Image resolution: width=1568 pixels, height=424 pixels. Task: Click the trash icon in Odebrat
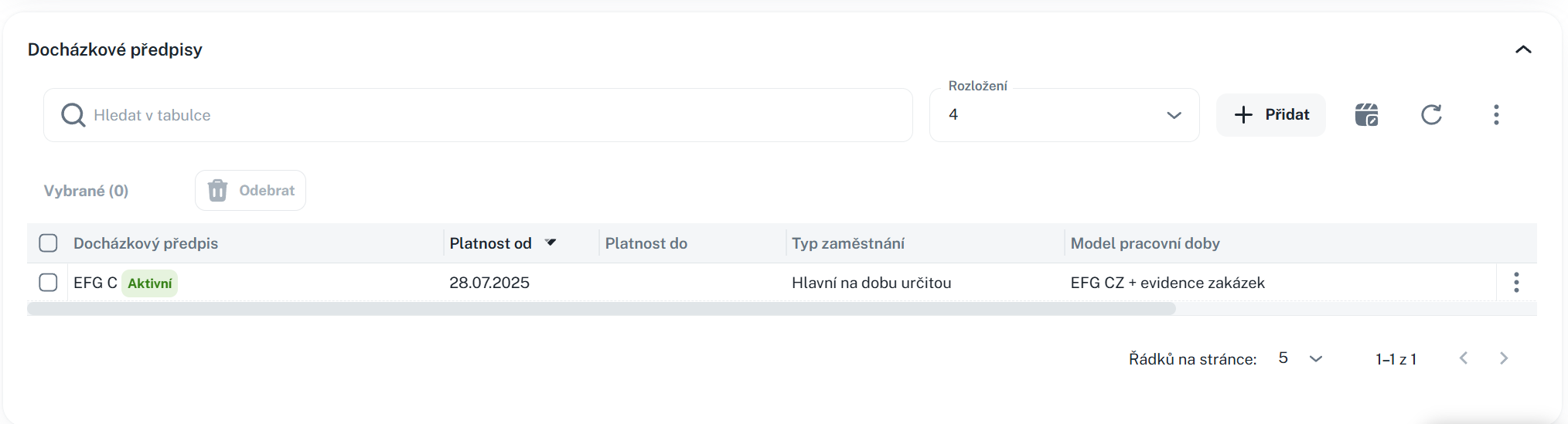[x=218, y=191]
